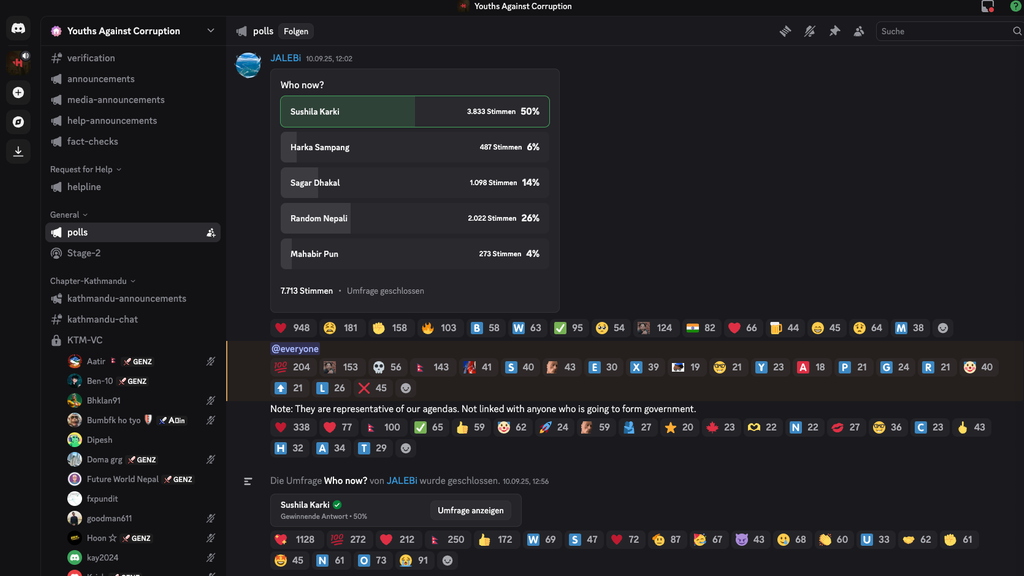The image size is (1024, 576).
Task: Show pinned messages with pin icon
Action: (834, 31)
